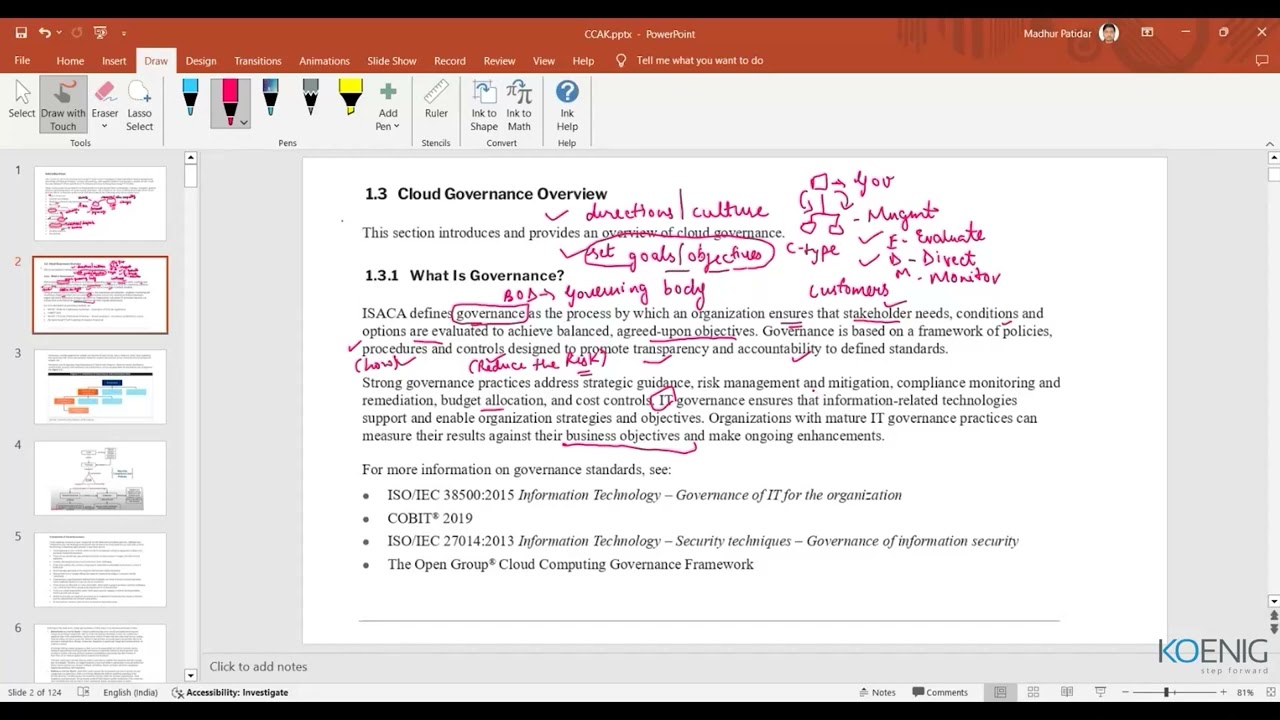The width and height of the screenshot is (1280, 720).
Task: Expand the Eraser options arrow
Action: pyautogui.click(x=105, y=127)
